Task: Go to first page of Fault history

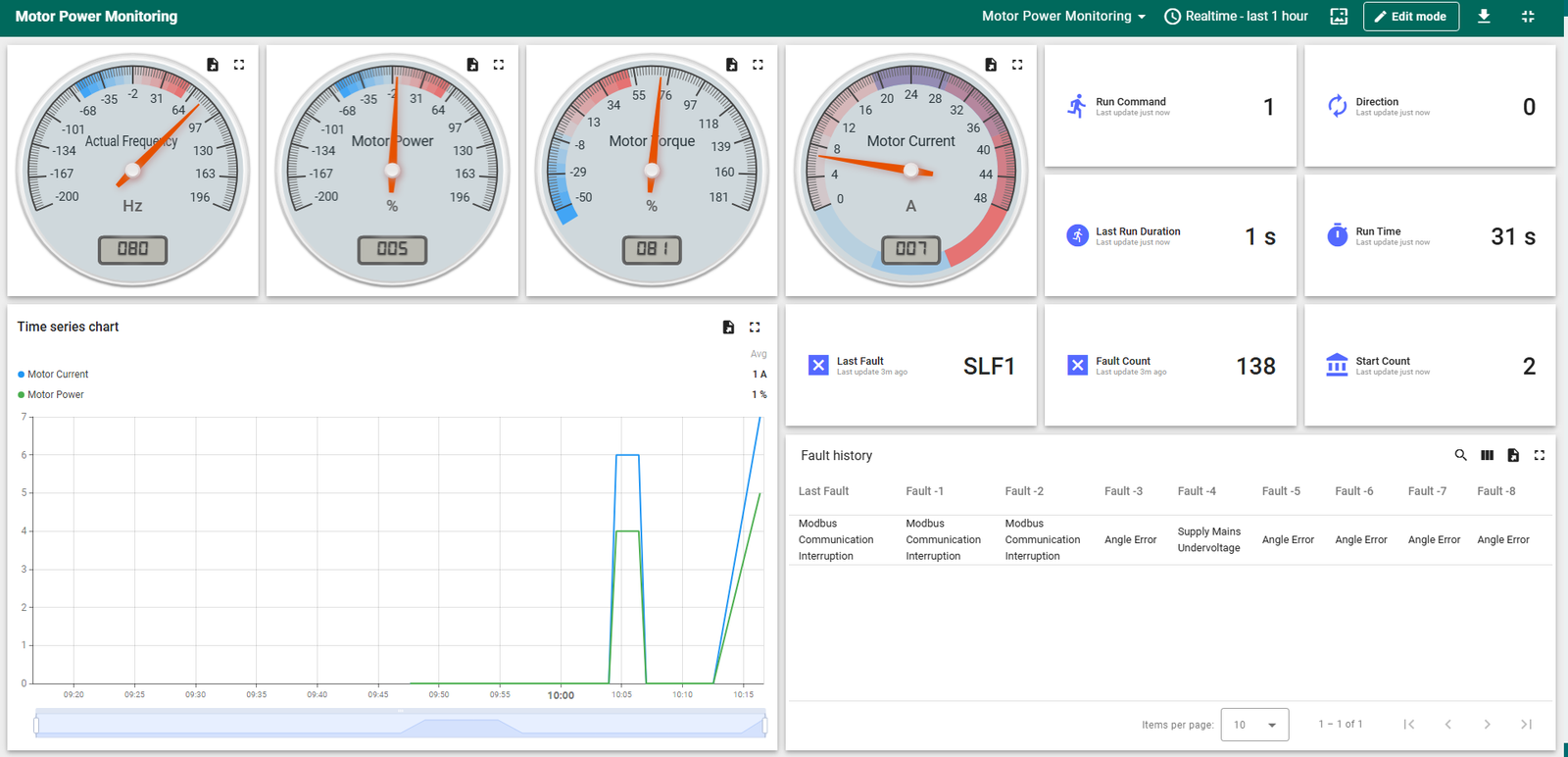Action: (1408, 725)
